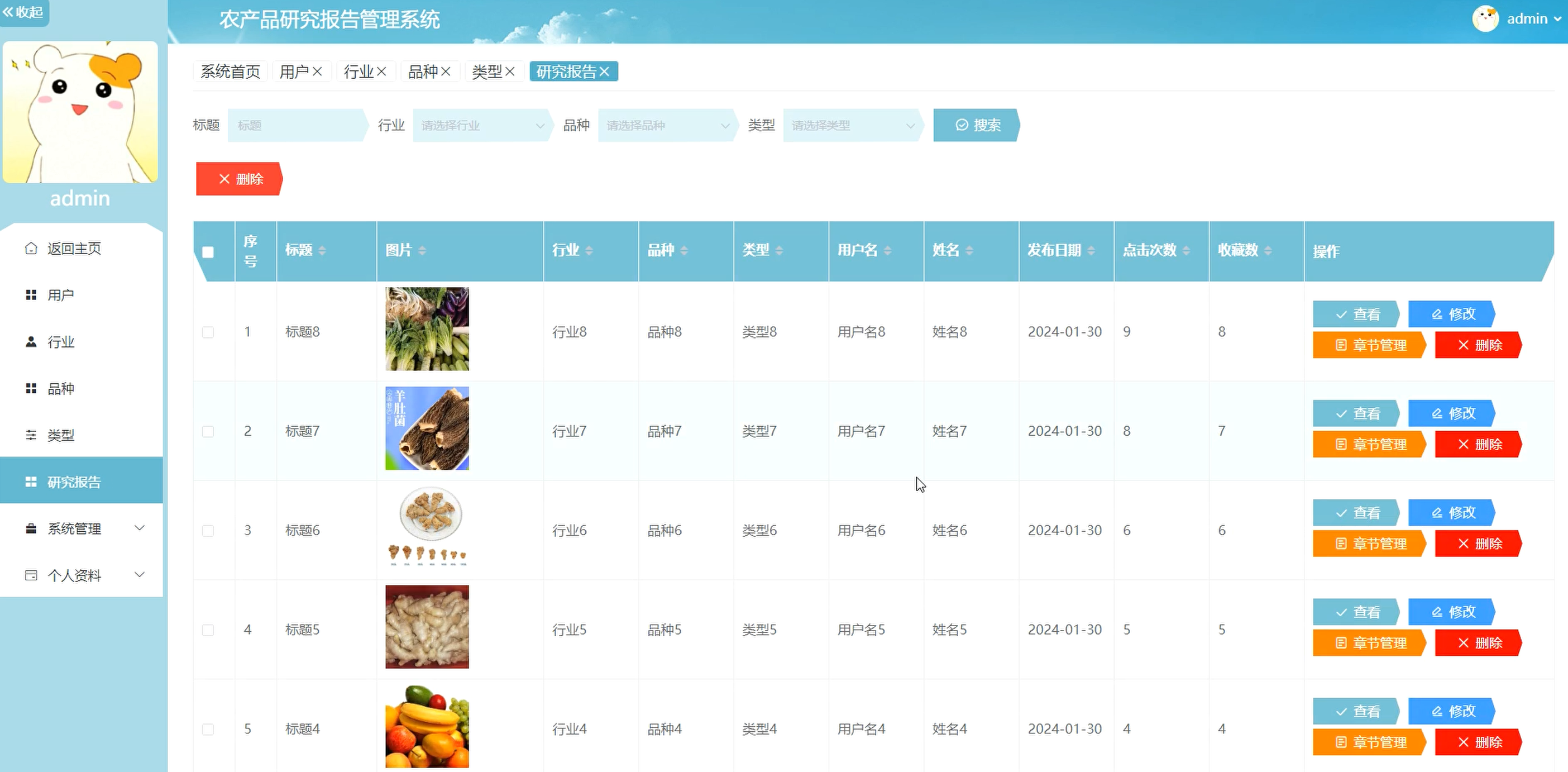Open 章节管理 for row 标题6
This screenshot has width=1568, height=772.
pyautogui.click(x=1370, y=544)
